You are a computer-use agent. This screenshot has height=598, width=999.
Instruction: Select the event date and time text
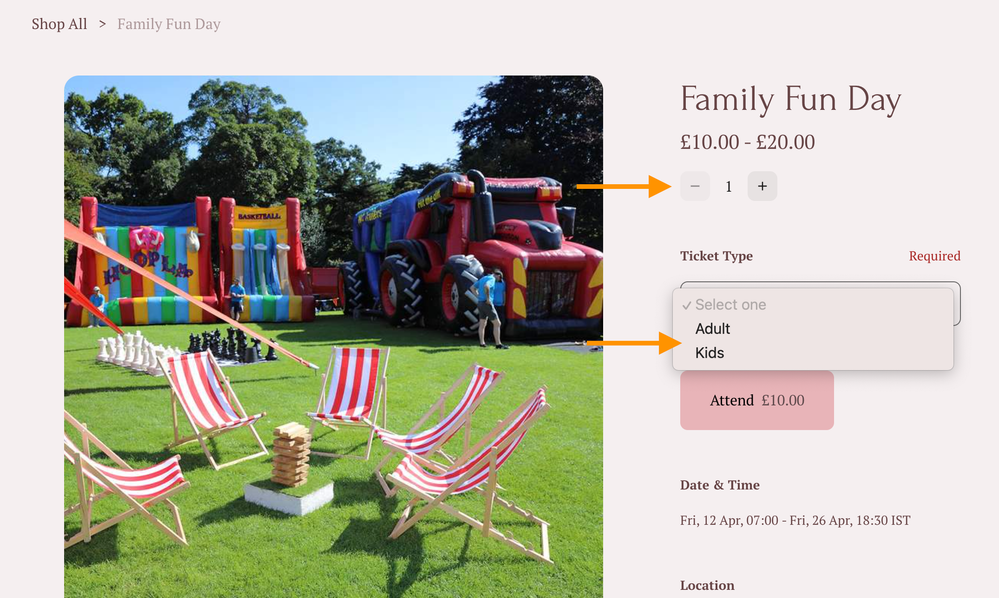coord(795,521)
